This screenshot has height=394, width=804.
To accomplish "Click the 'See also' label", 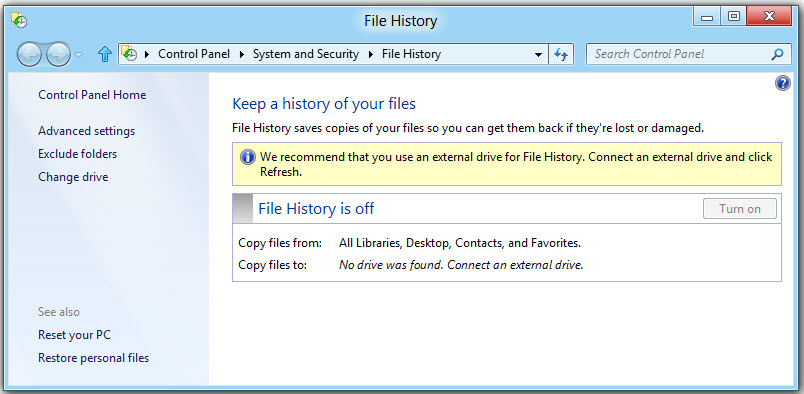I will tap(59, 312).
